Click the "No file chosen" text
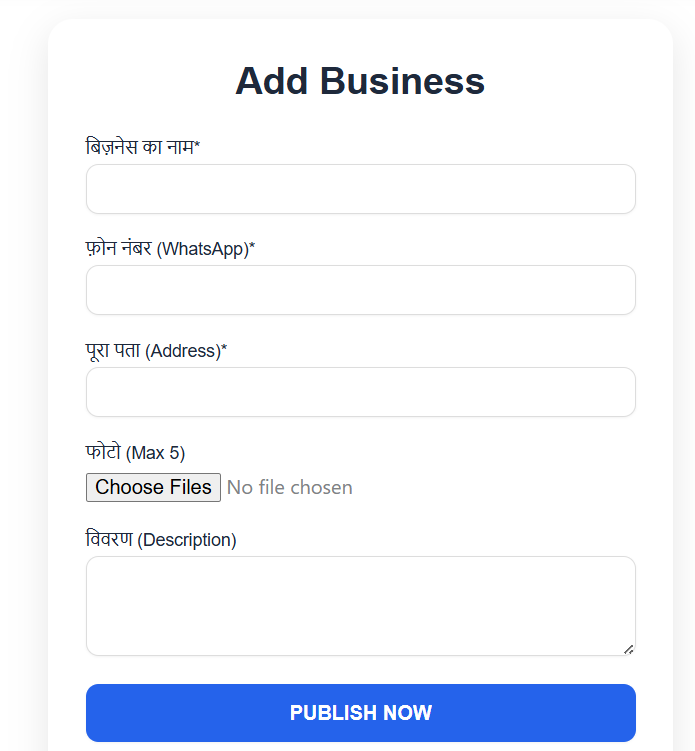 click(x=289, y=487)
